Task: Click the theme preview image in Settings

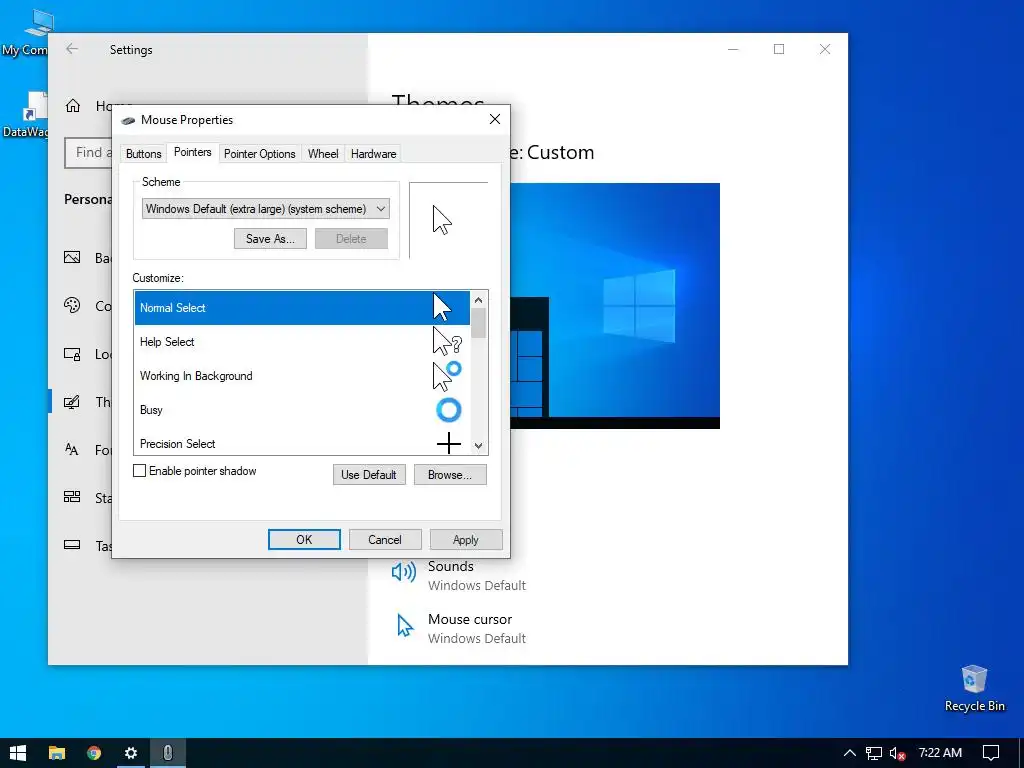Action: tap(615, 306)
